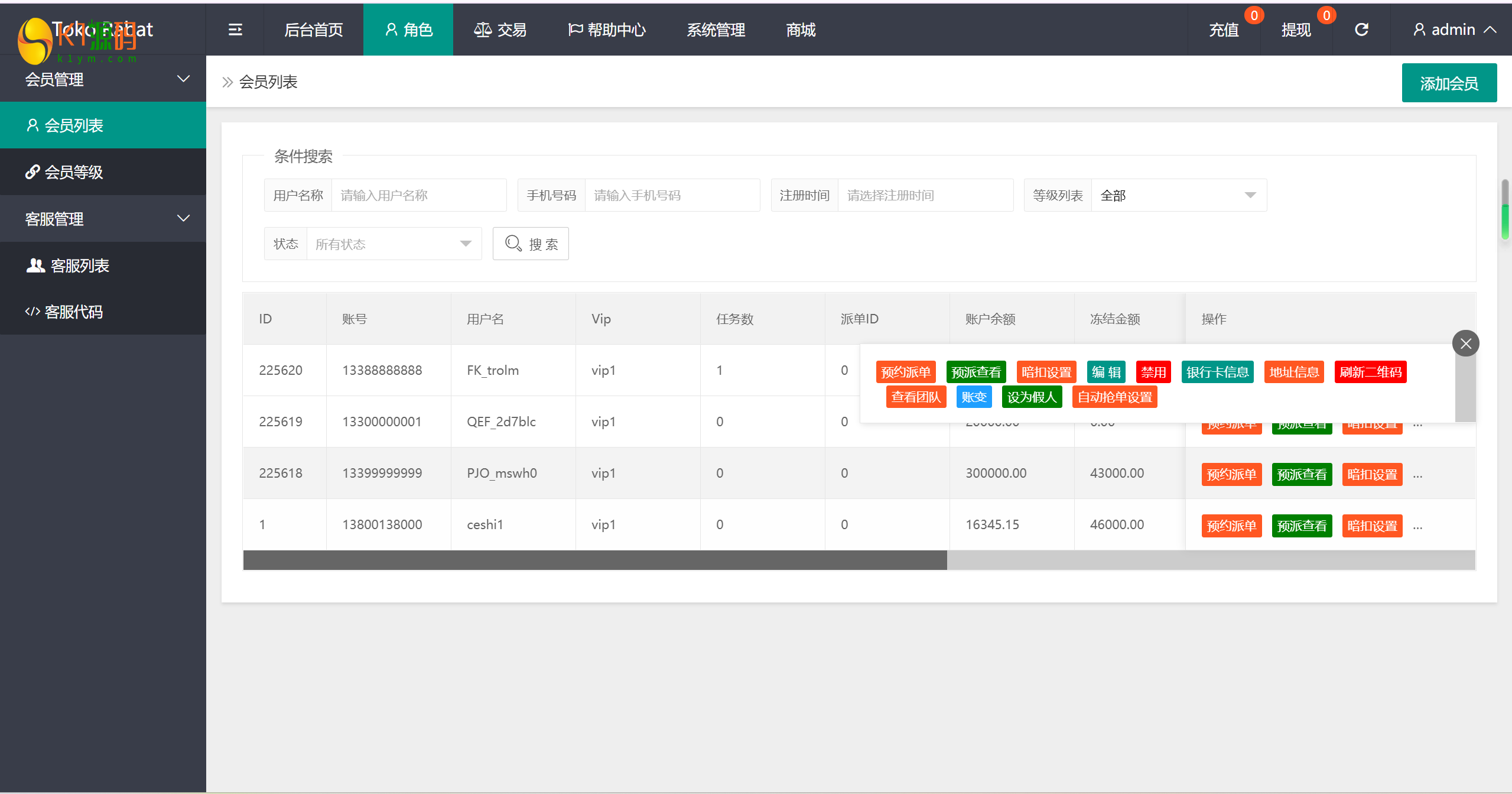The width and height of the screenshot is (1512, 794).
Task: Click the 添加会员 button
Action: (x=1449, y=83)
